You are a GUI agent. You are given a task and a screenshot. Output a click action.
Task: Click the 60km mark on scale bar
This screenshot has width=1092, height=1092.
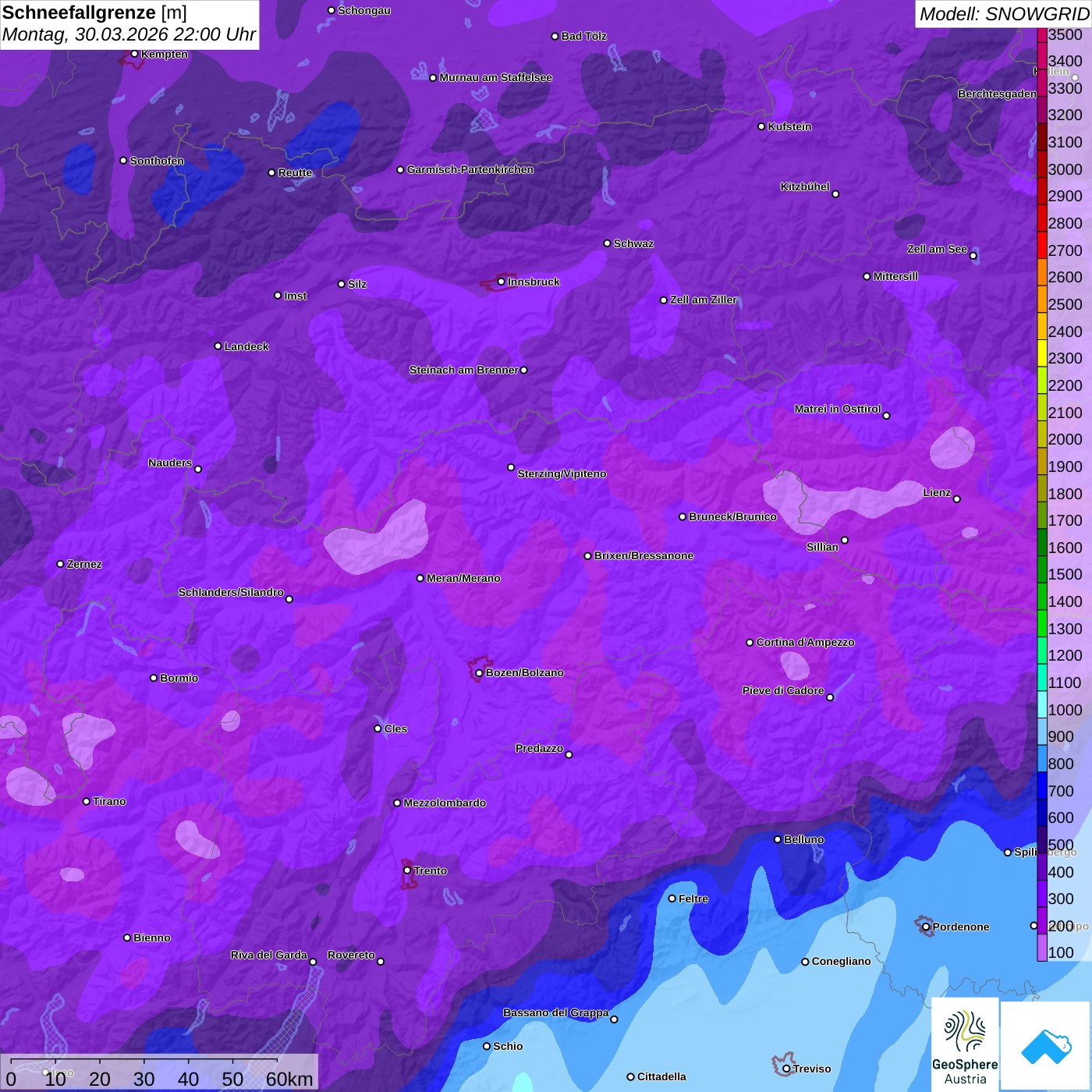(289, 1079)
